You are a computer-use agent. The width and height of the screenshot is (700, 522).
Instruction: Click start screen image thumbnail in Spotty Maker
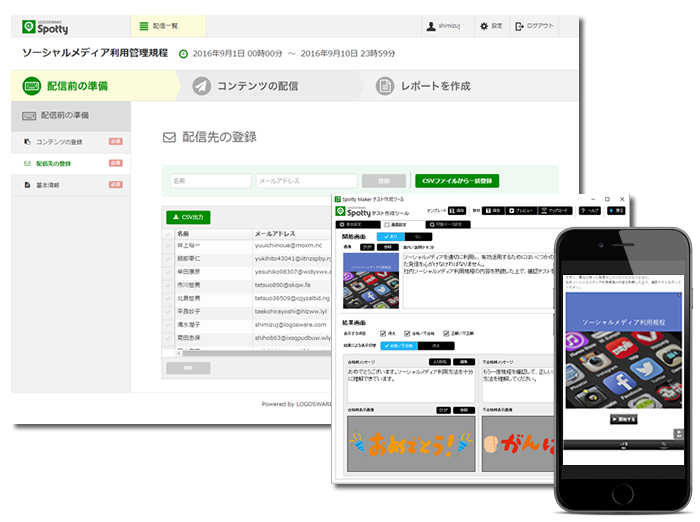(x=371, y=281)
